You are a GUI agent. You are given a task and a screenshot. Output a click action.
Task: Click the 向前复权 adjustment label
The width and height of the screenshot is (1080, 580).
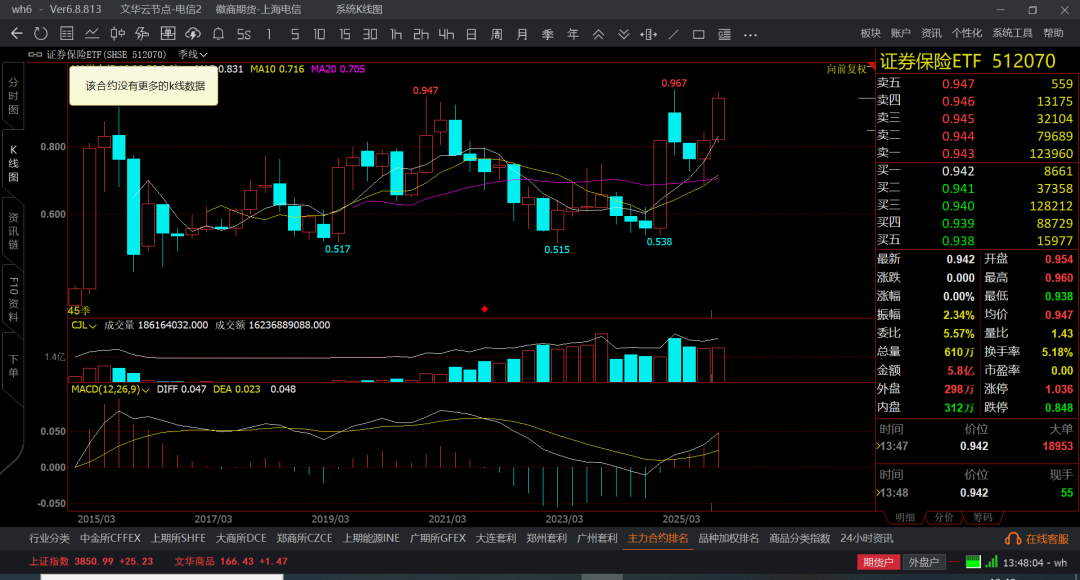click(x=847, y=69)
